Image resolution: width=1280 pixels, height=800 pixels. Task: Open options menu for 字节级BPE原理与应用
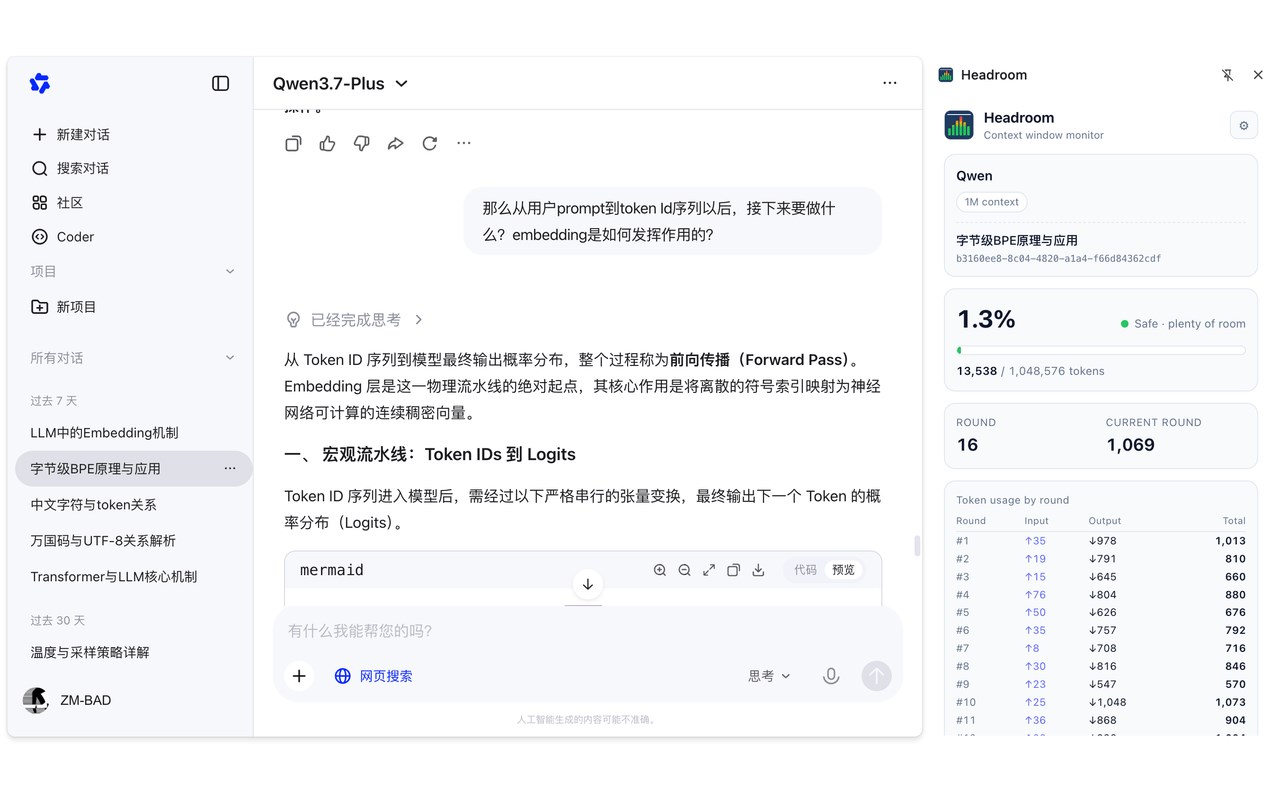click(230, 468)
